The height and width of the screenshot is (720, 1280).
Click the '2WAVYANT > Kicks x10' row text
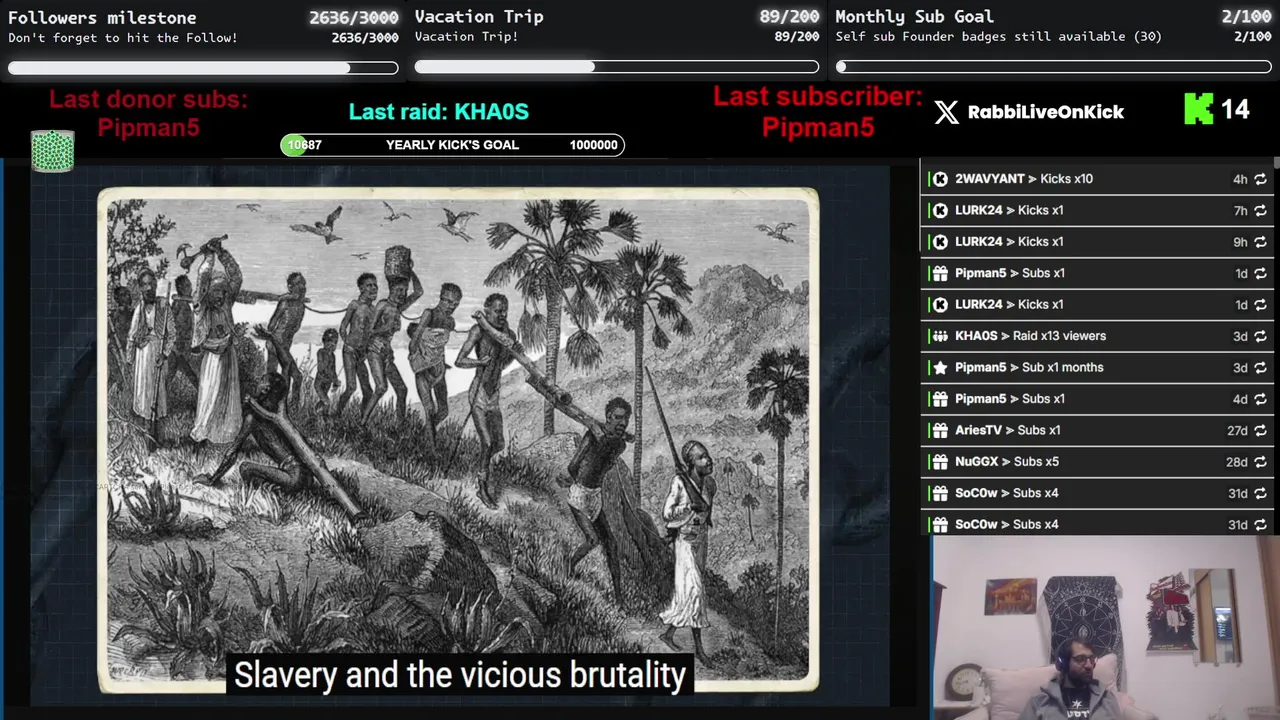(1024, 179)
